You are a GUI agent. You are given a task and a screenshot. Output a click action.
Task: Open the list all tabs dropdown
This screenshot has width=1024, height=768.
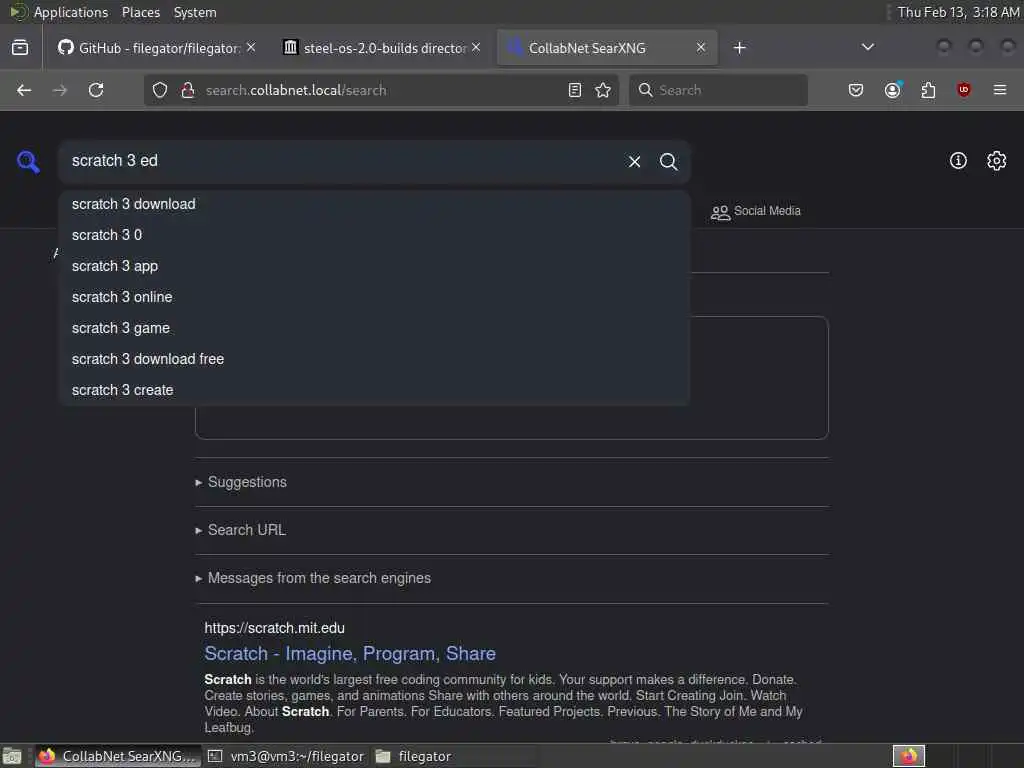click(868, 47)
